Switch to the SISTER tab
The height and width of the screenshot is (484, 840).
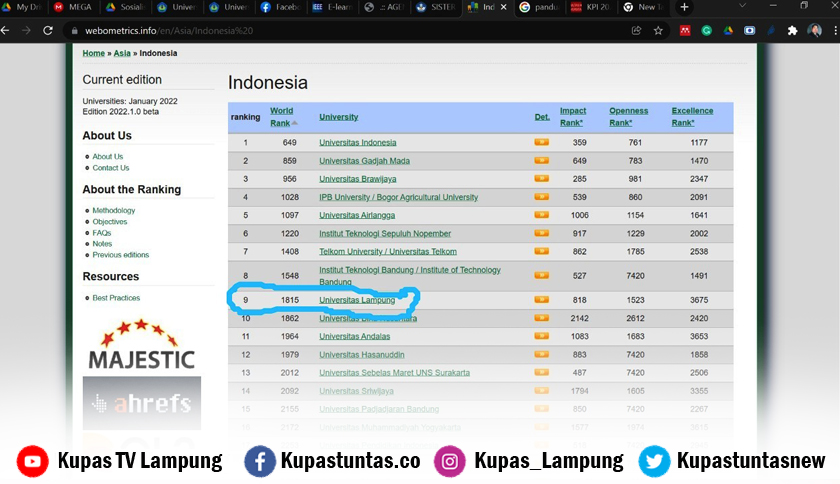437,7
